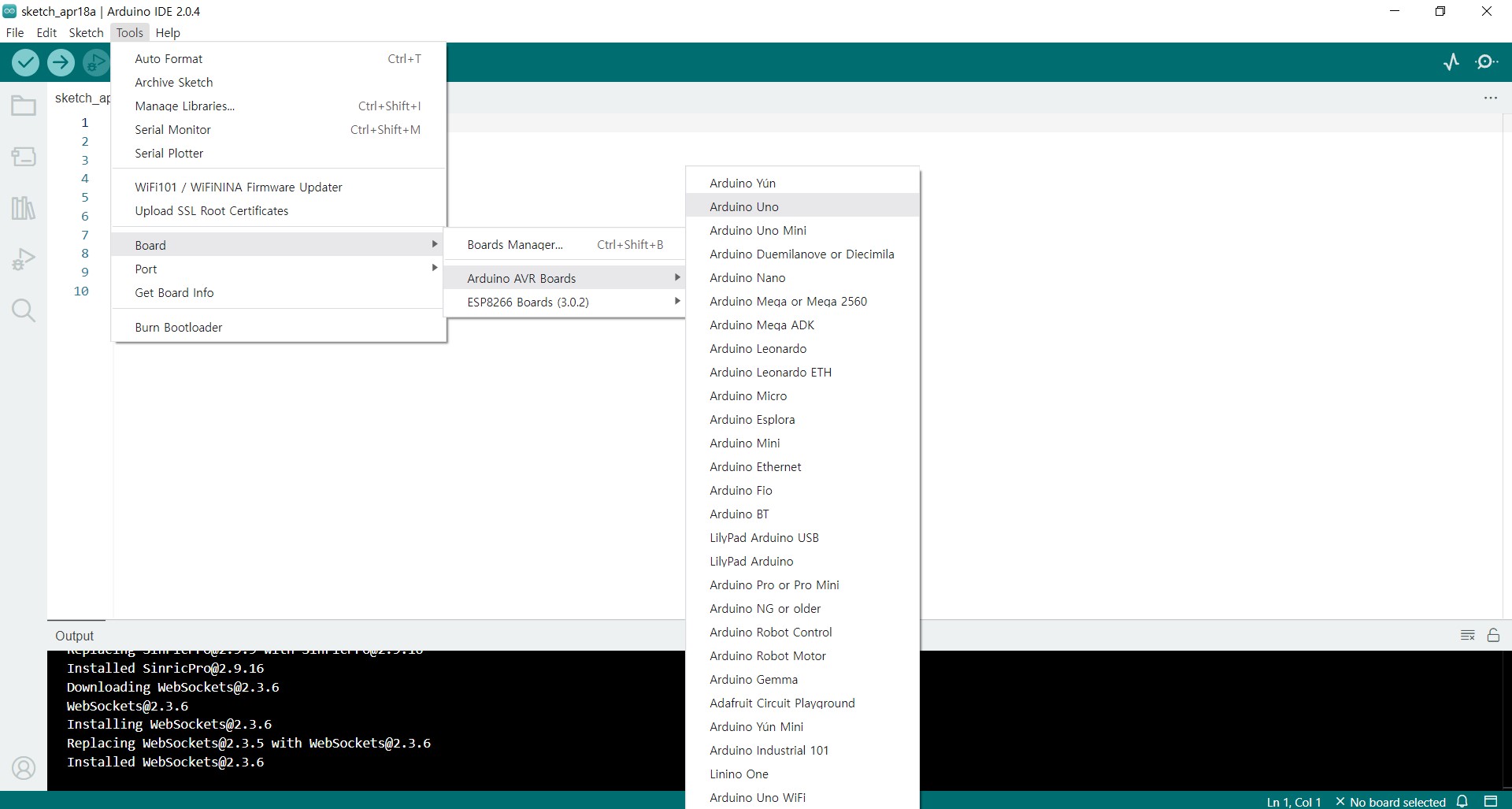Select Arduino Yún board
1512x809 pixels.
pyautogui.click(x=802, y=183)
